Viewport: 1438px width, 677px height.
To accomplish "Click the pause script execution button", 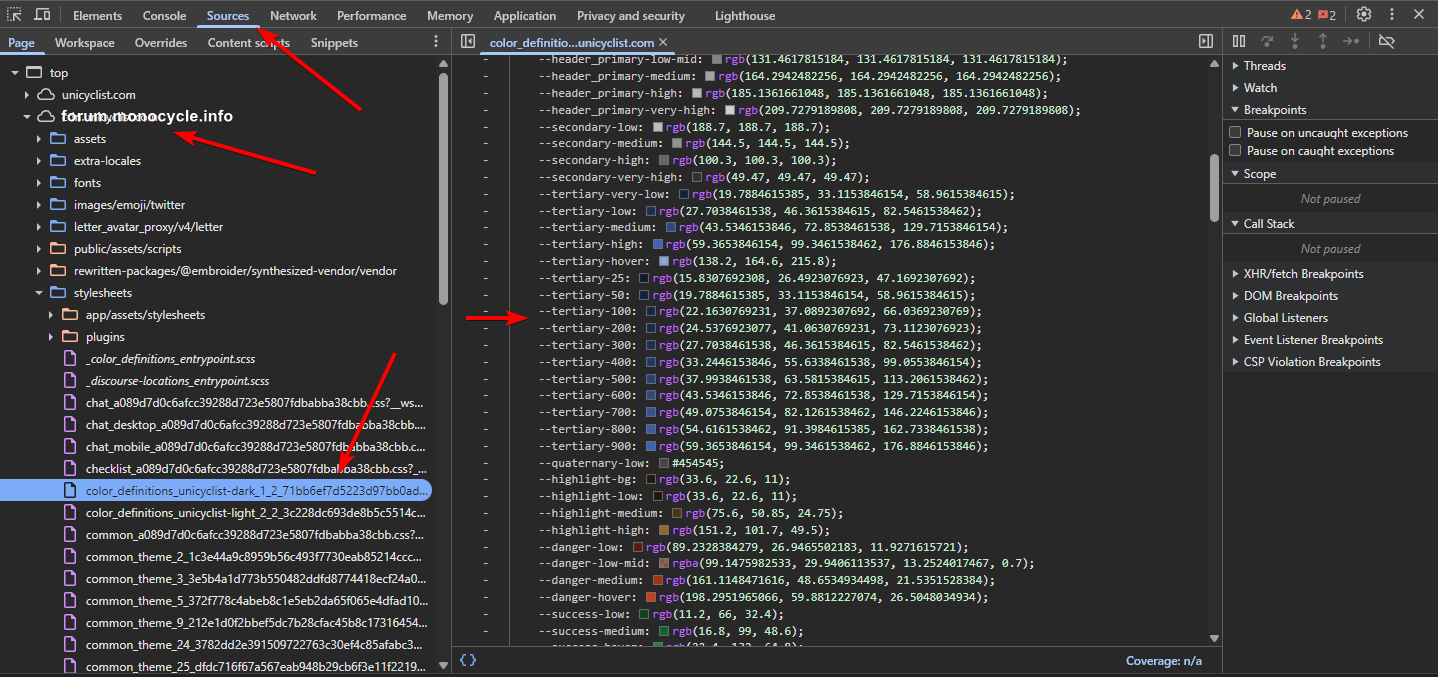I will coord(1239,41).
